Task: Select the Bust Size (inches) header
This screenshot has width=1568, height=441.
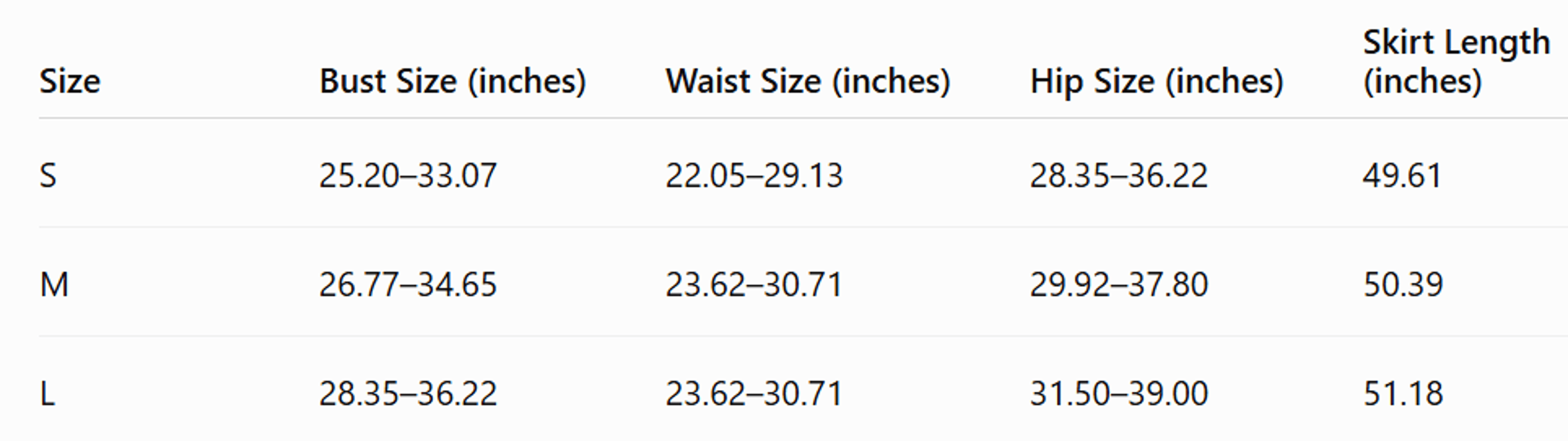Action: 452,81
